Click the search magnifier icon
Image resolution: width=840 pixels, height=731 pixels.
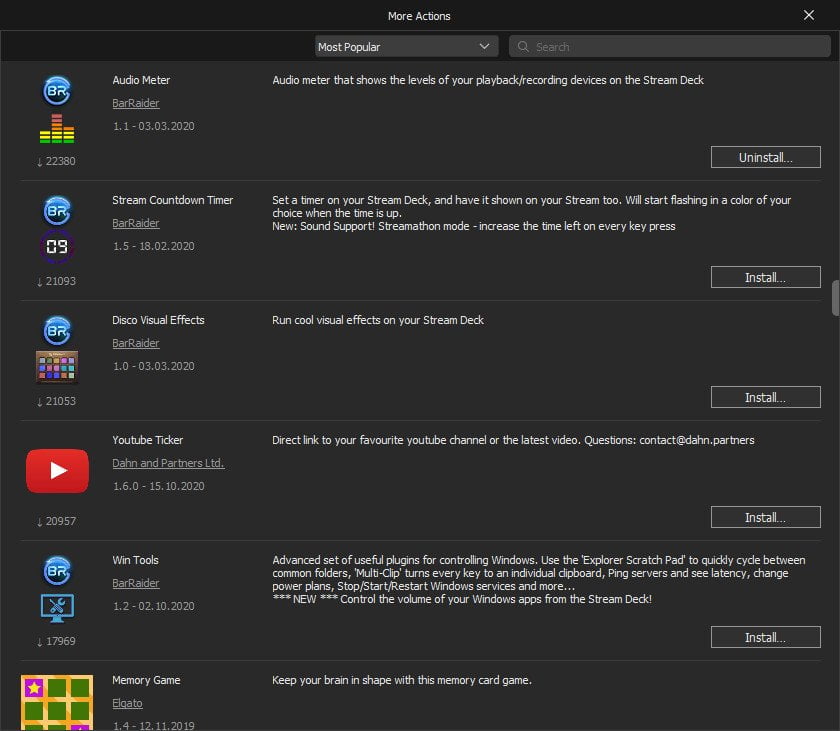(x=523, y=47)
